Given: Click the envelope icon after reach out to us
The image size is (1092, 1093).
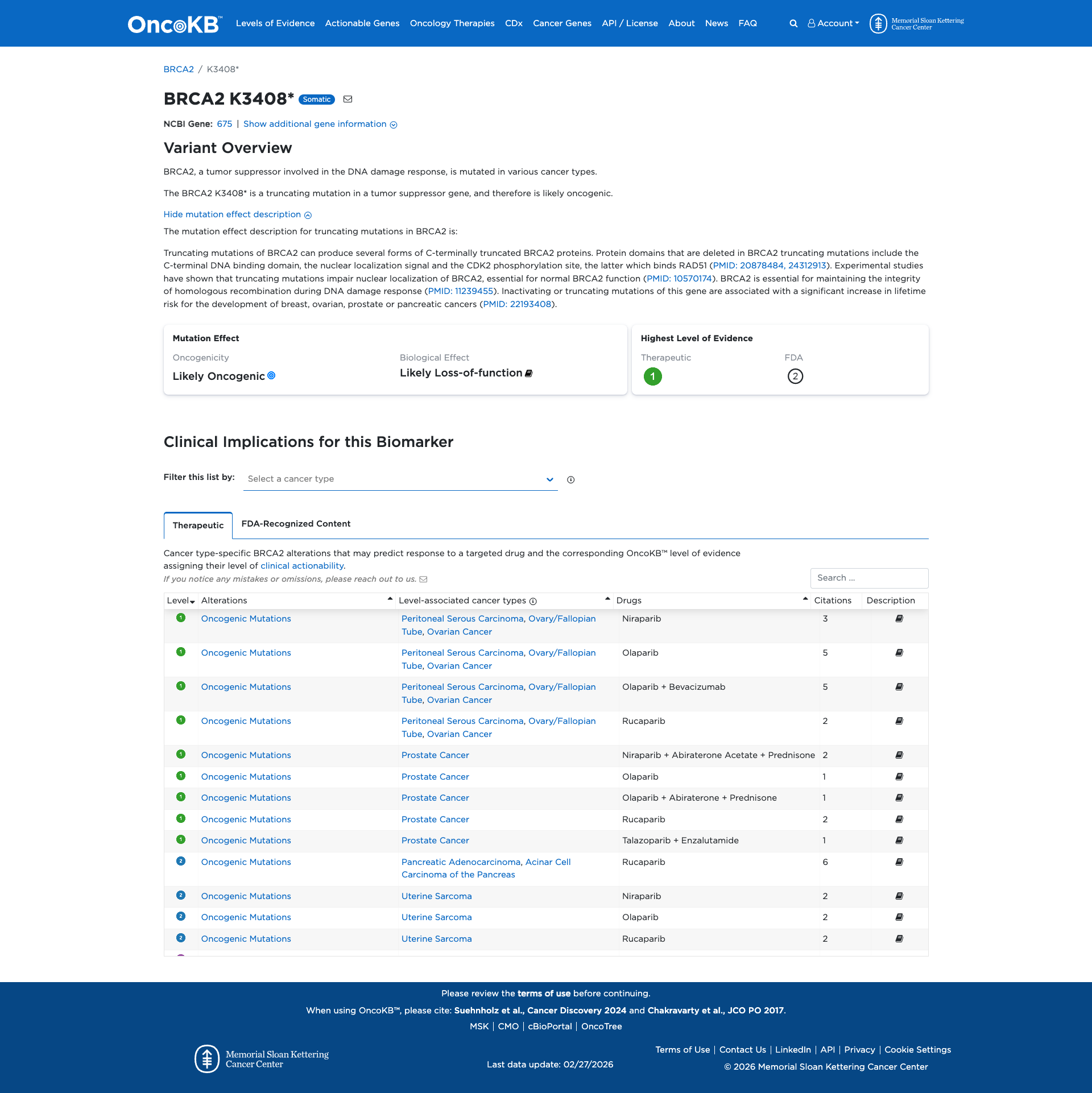Looking at the screenshot, I should pos(424,578).
